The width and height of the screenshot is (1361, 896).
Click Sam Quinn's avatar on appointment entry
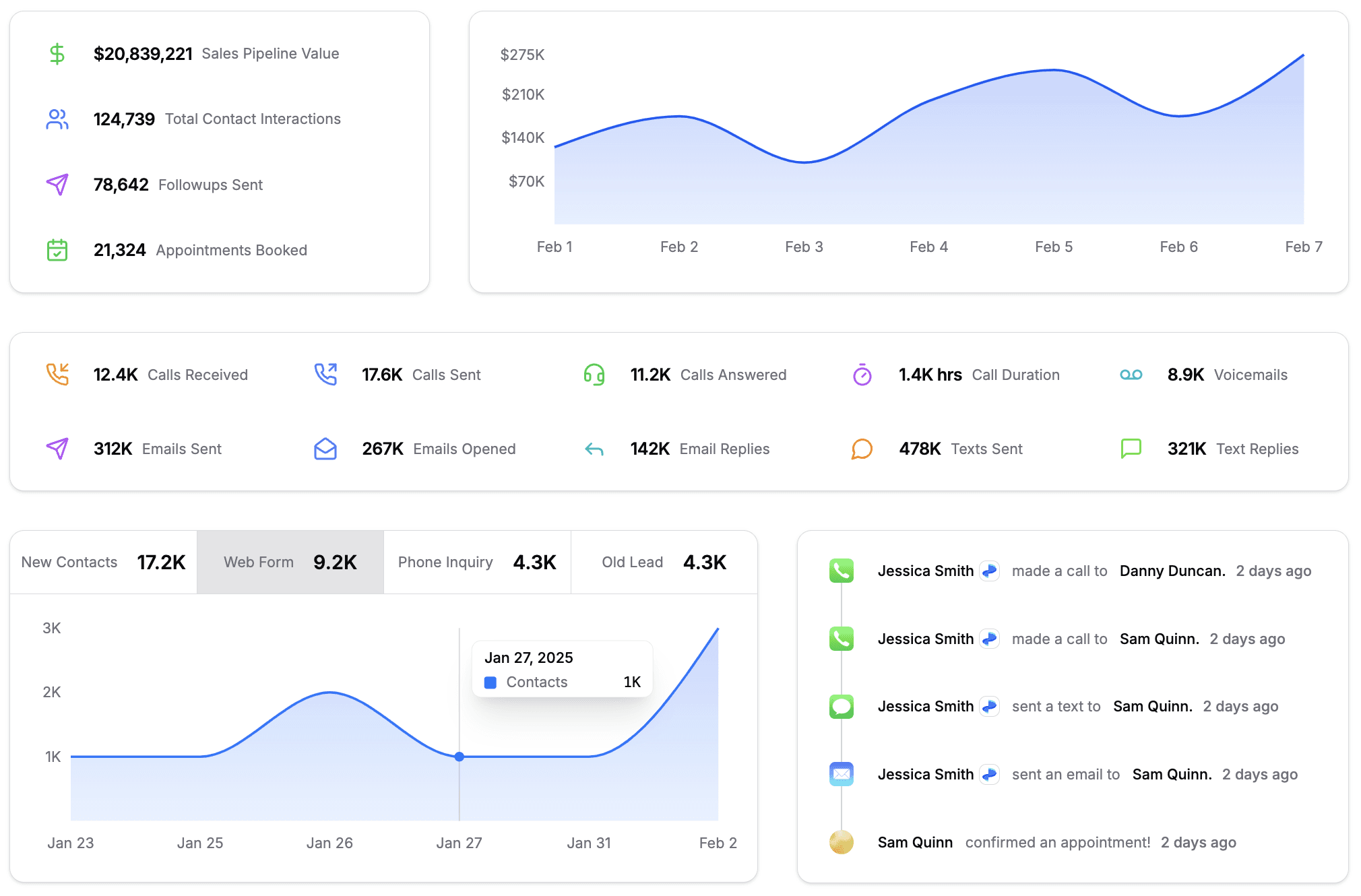(x=842, y=842)
